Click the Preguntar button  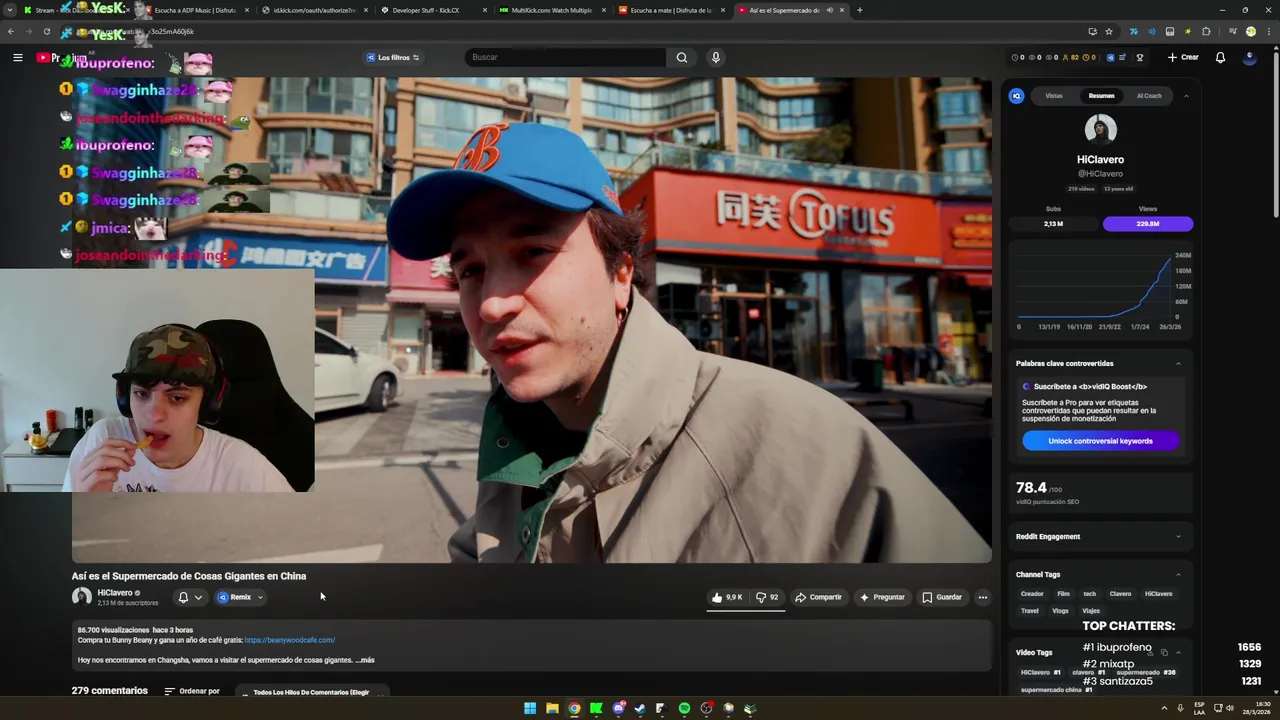pyautogui.click(x=882, y=597)
